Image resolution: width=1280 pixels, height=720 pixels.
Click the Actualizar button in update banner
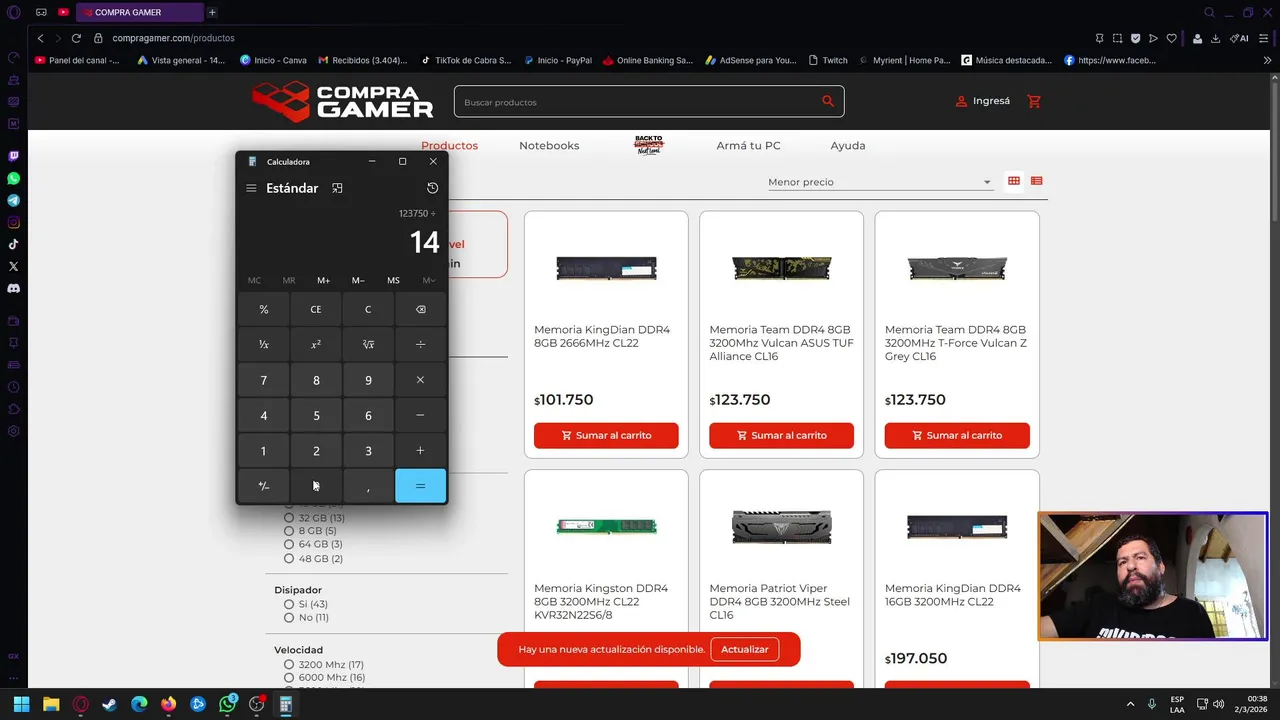[745, 649]
